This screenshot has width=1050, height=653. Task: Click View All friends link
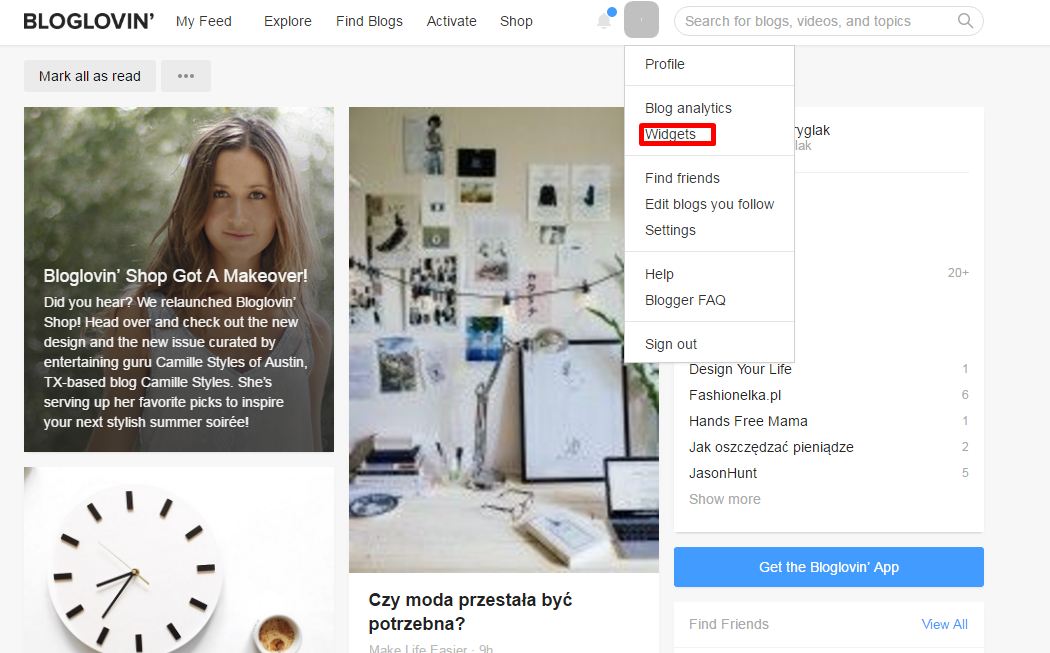[944, 624]
